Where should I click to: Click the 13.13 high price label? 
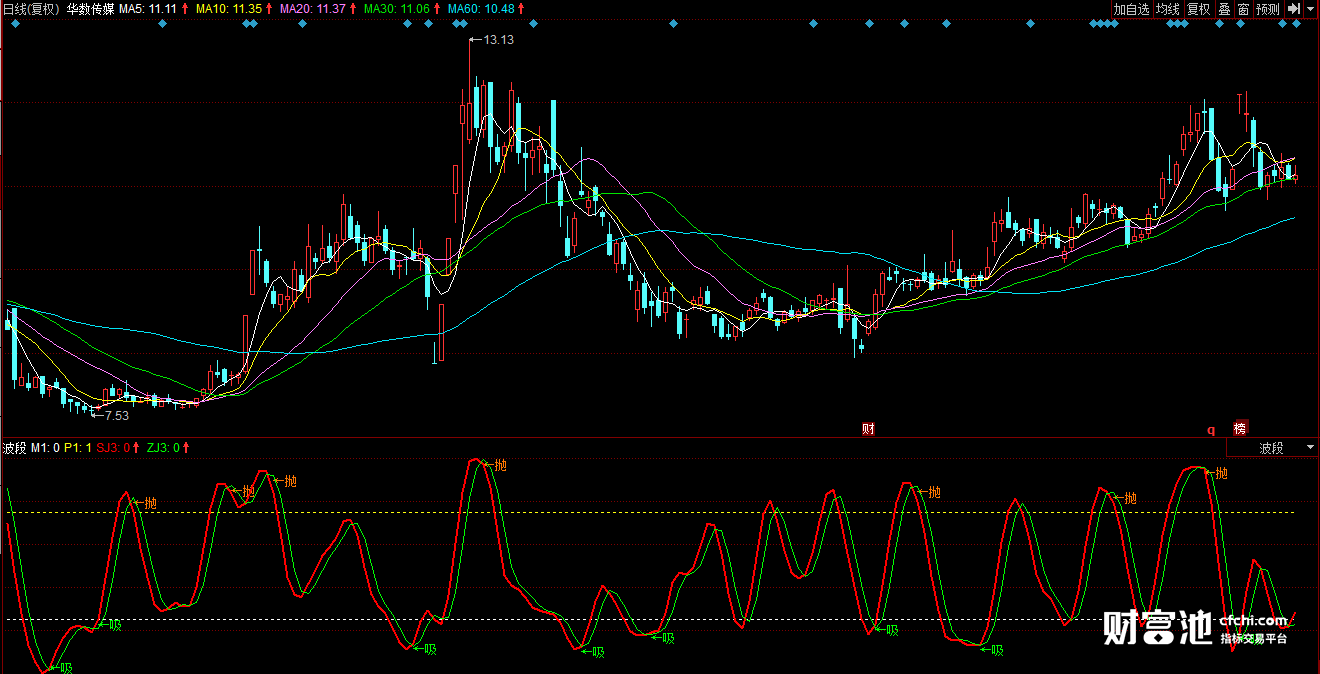pos(497,40)
